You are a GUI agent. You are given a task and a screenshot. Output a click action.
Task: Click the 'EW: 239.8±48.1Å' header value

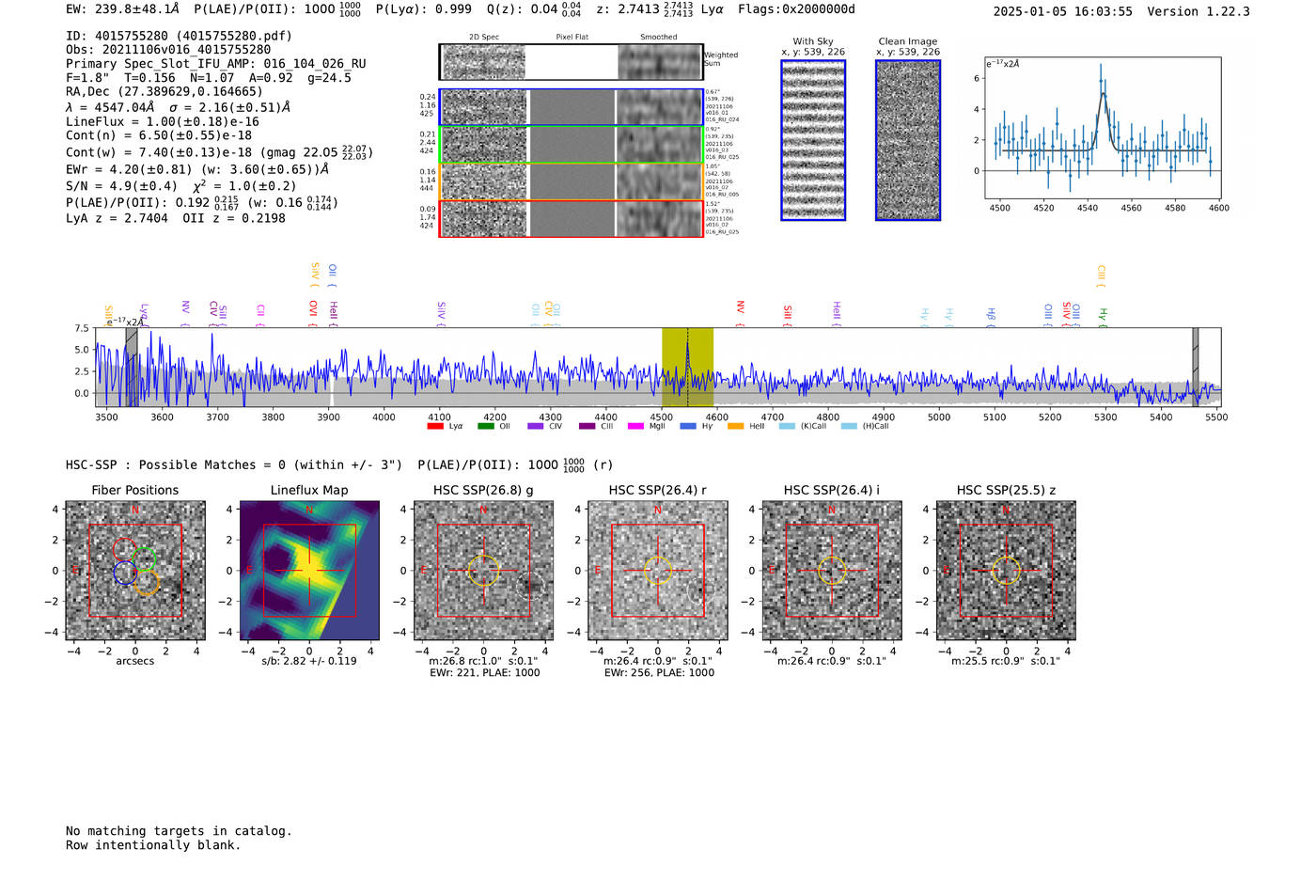(x=122, y=9)
